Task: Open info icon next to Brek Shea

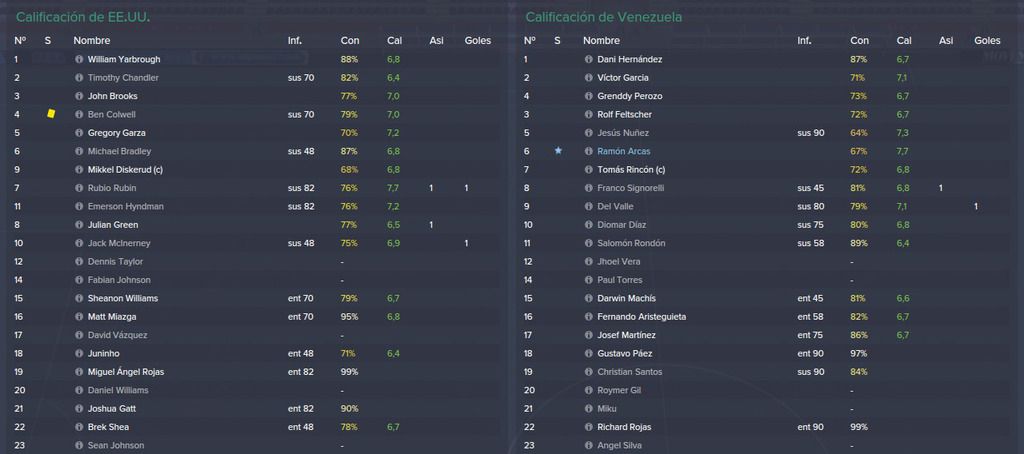Action: 79,427
